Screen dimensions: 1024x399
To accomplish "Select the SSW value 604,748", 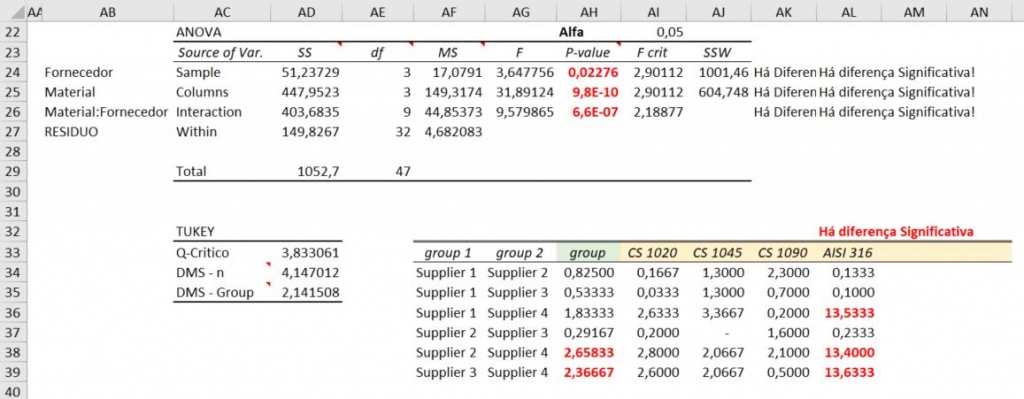I will (x=723, y=92).
